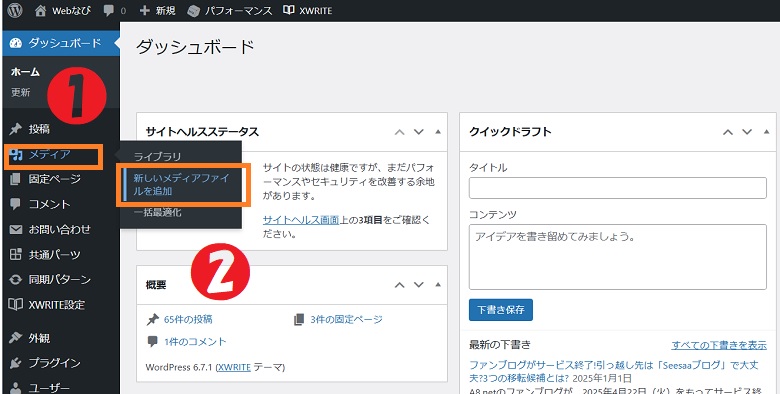Screen dimensions: 780x394
Task: Click the 固定ページ pages icon
Action: point(15,179)
